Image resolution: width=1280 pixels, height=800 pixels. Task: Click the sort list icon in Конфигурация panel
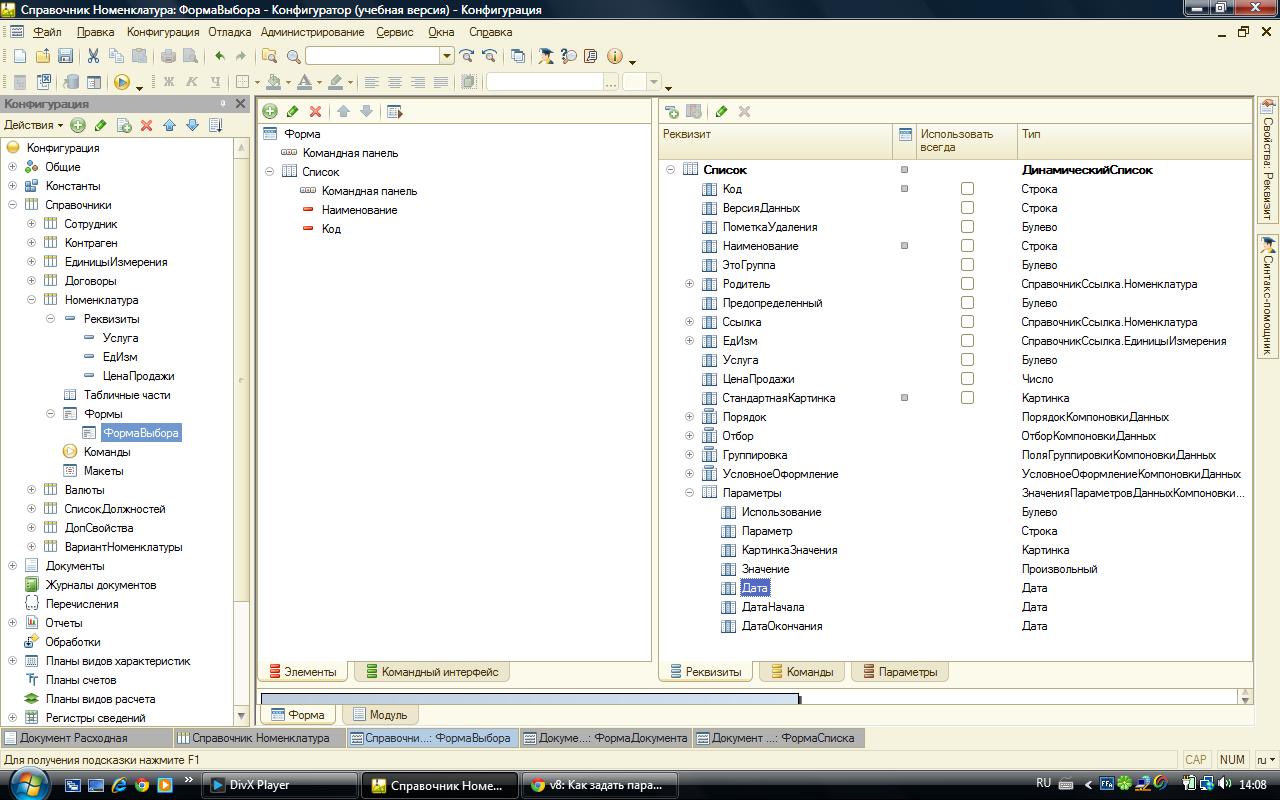[215, 125]
